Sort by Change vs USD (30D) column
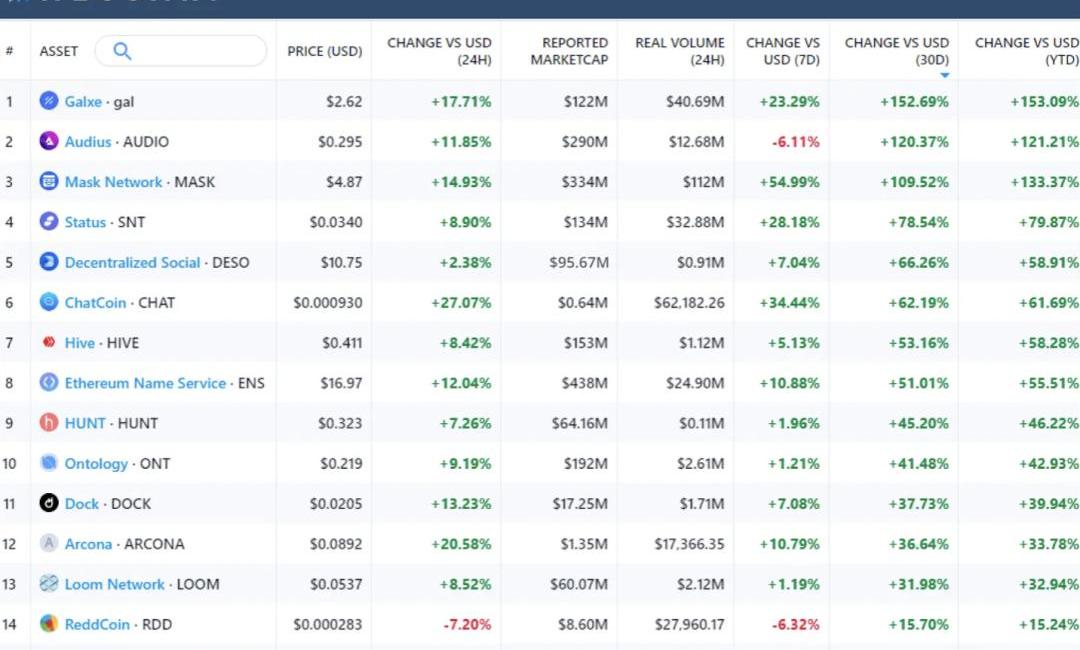Viewport: 1080px width, 650px height. click(896, 51)
